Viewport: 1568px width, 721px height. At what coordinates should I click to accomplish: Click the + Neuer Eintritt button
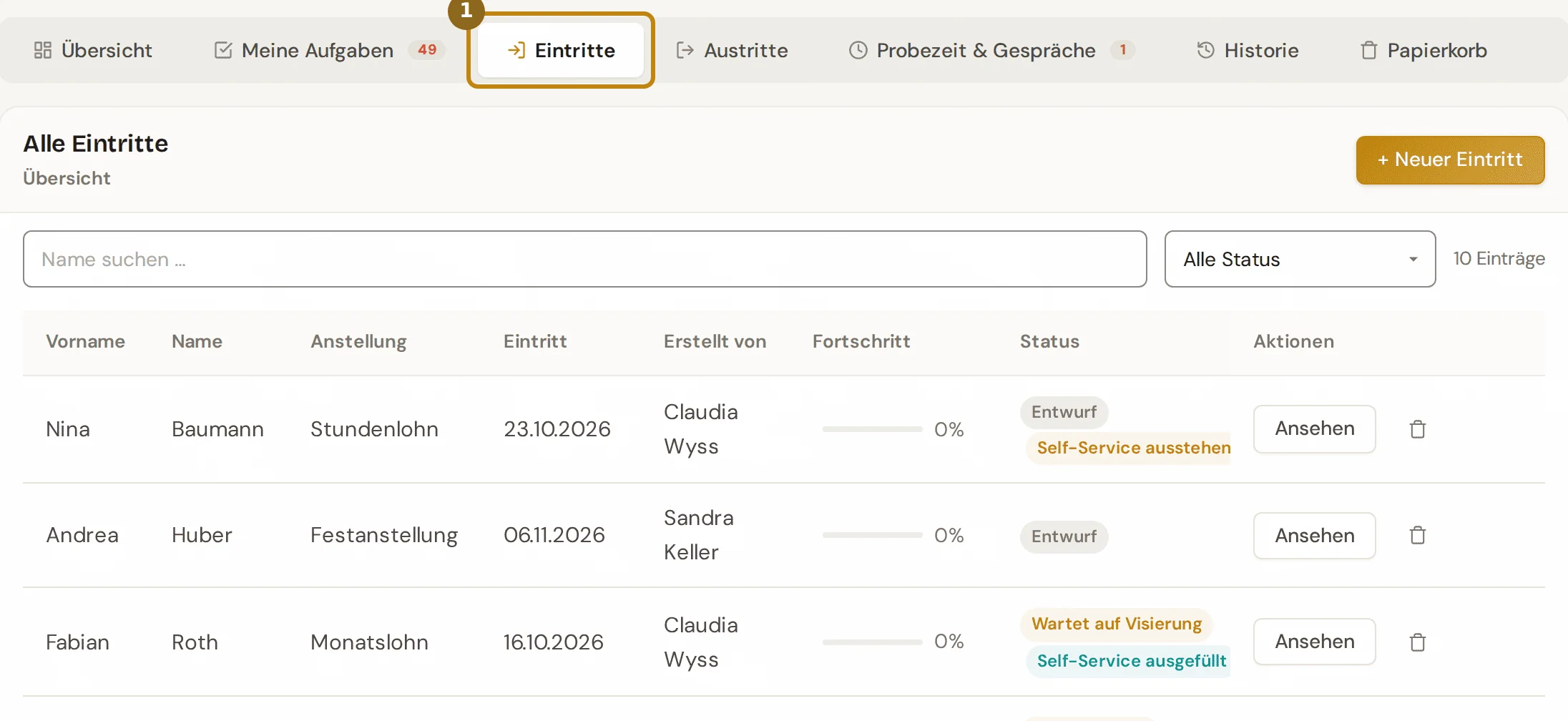[x=1450, y=160]
